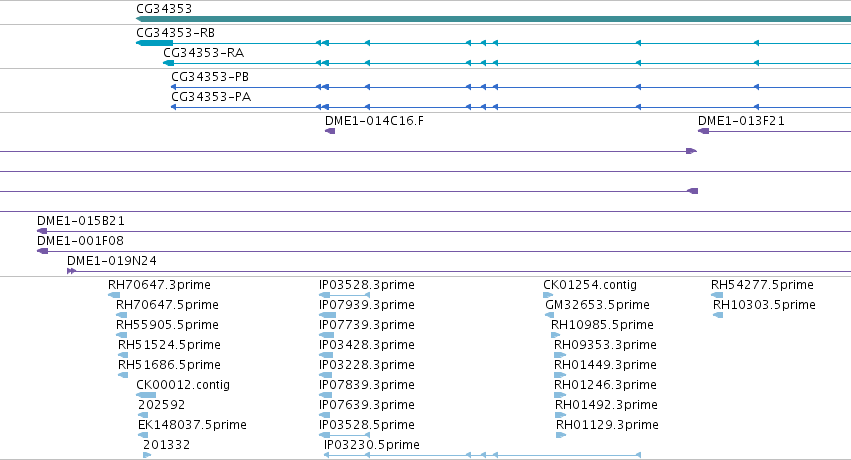Select IP07939.3prime EST label
Screen dimensions: 851x460
click(367, 305)
